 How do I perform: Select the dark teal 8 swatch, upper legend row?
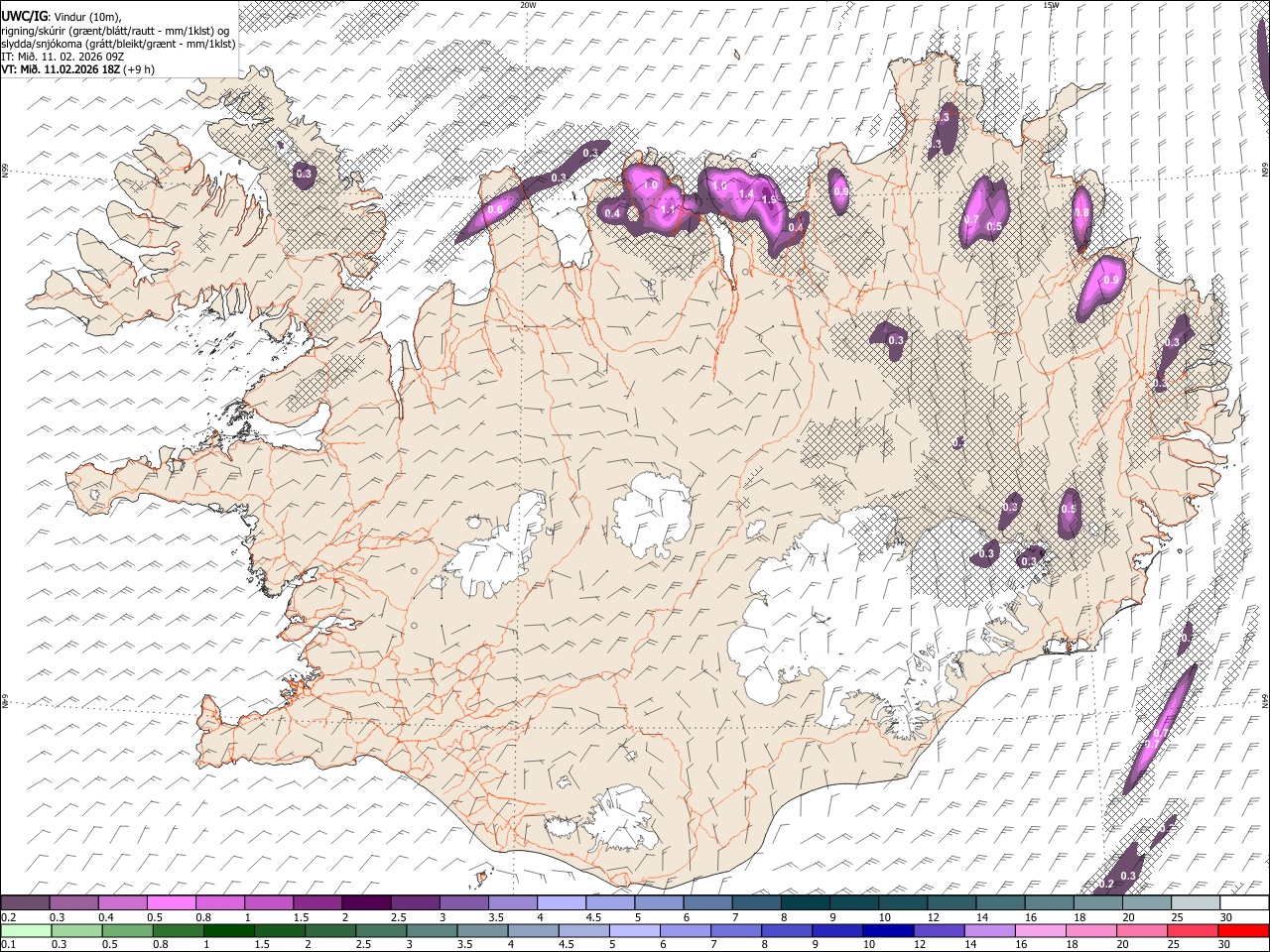tap(805, 903)
